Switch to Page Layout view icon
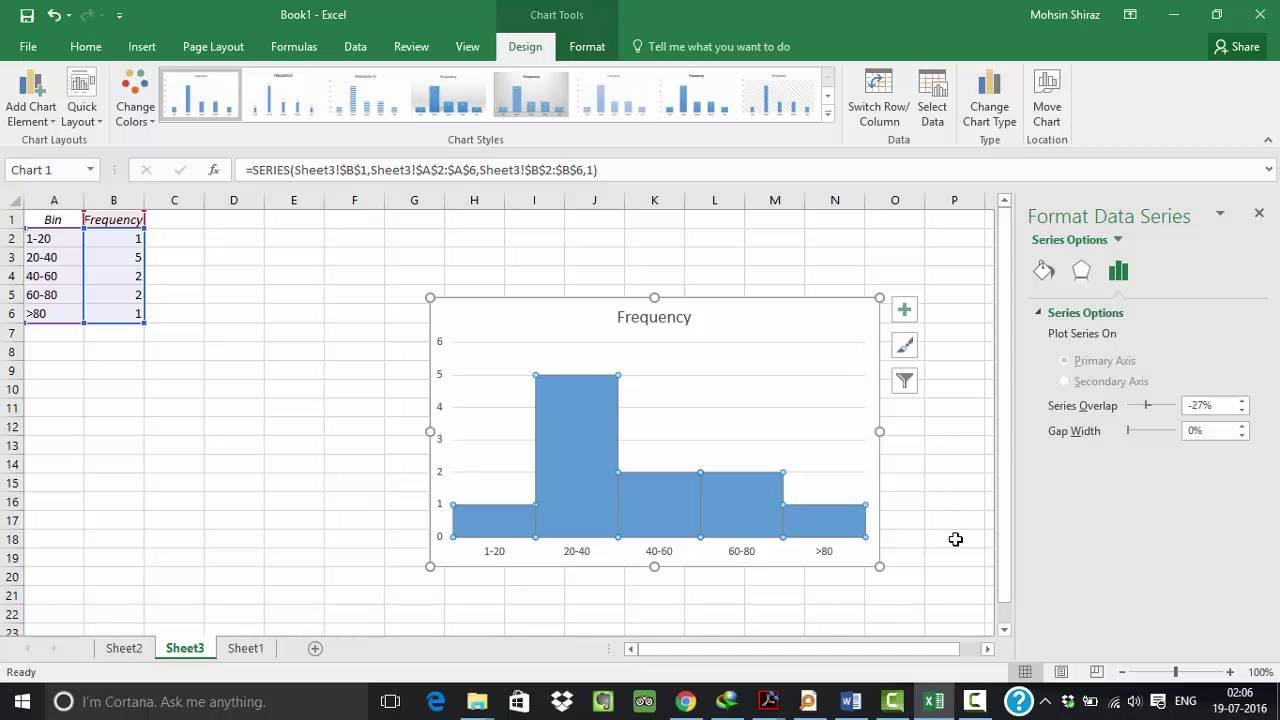Viewport: 1280px width, 720px height. click(1061, 672)
